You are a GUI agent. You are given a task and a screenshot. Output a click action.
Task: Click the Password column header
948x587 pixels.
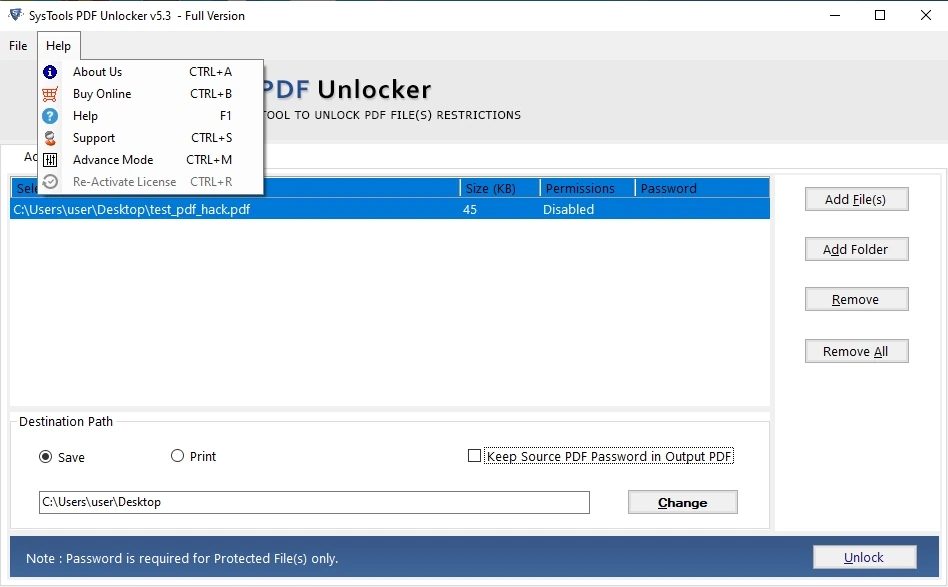(x=702, y=188)
